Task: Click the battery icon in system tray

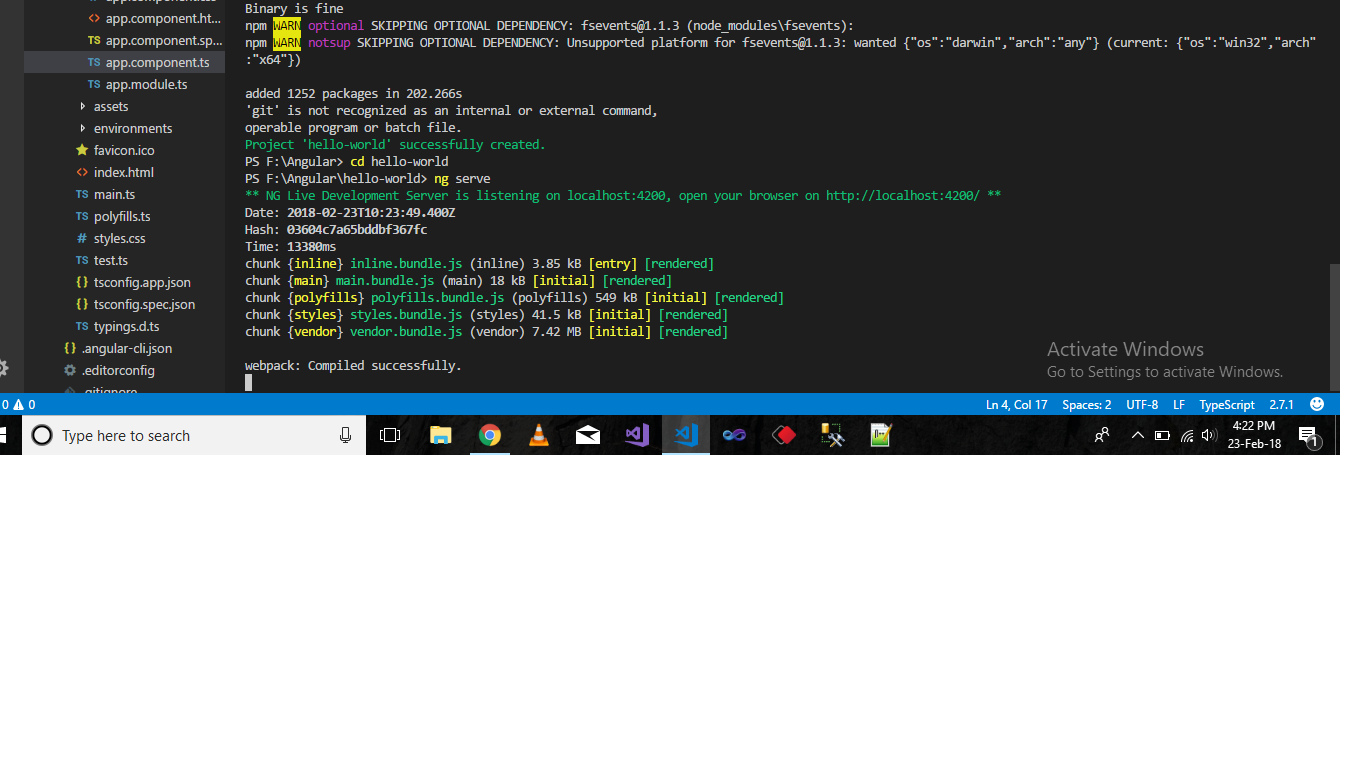Action: (1162, 435)
